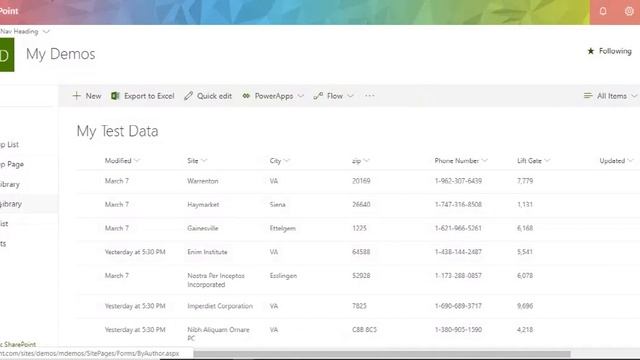This screenshot has height=360, width=640.
Task: Click the city cell Ettelgem
Action: (x=282, y=228)
